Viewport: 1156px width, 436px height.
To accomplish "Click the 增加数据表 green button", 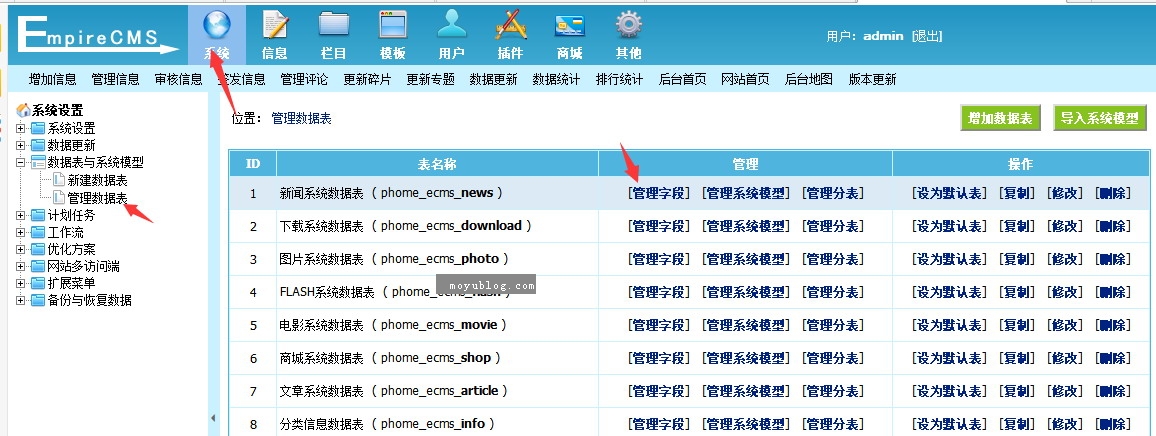I will [x=1000, y=118].
